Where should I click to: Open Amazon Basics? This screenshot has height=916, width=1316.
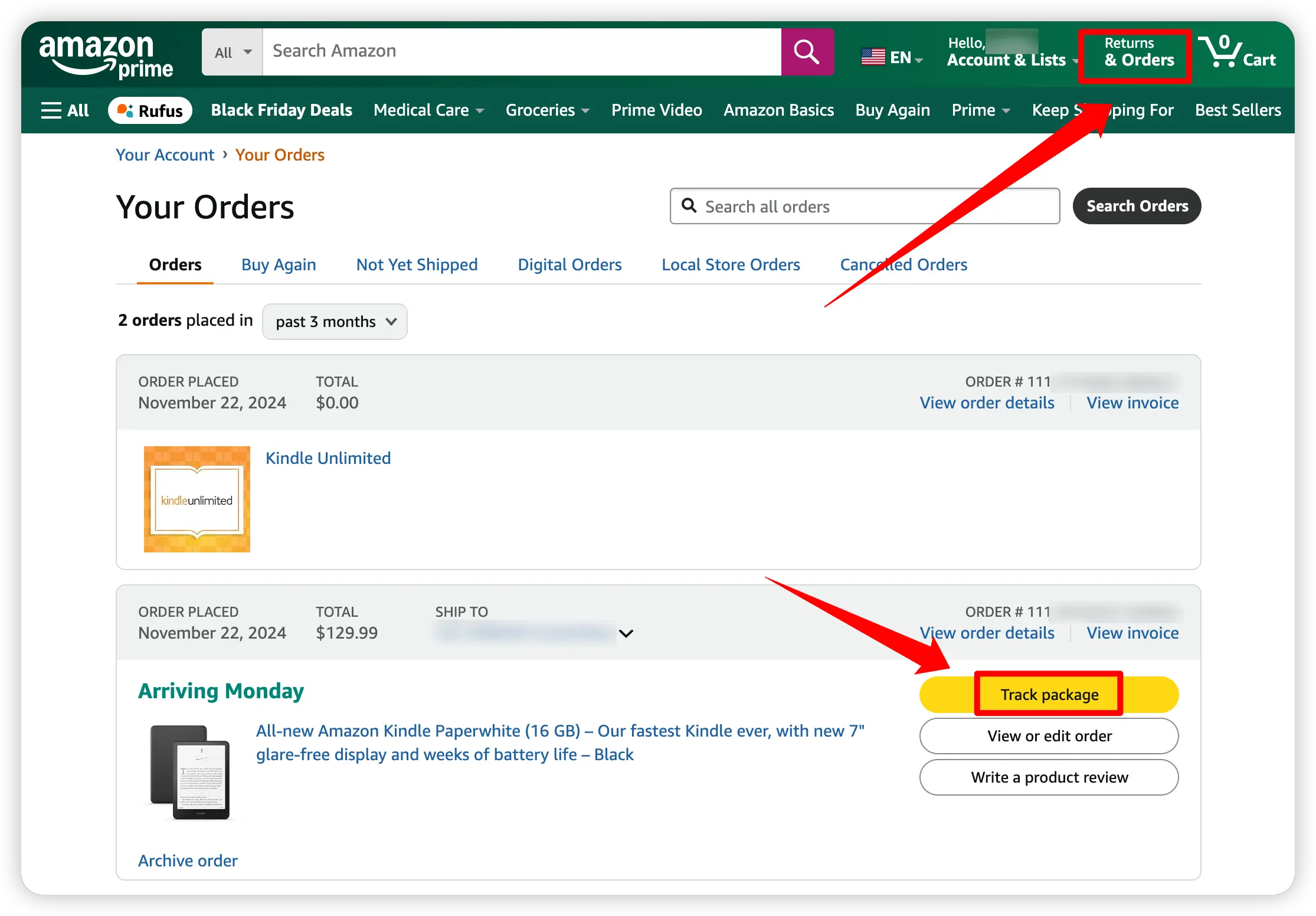point(778,110)
